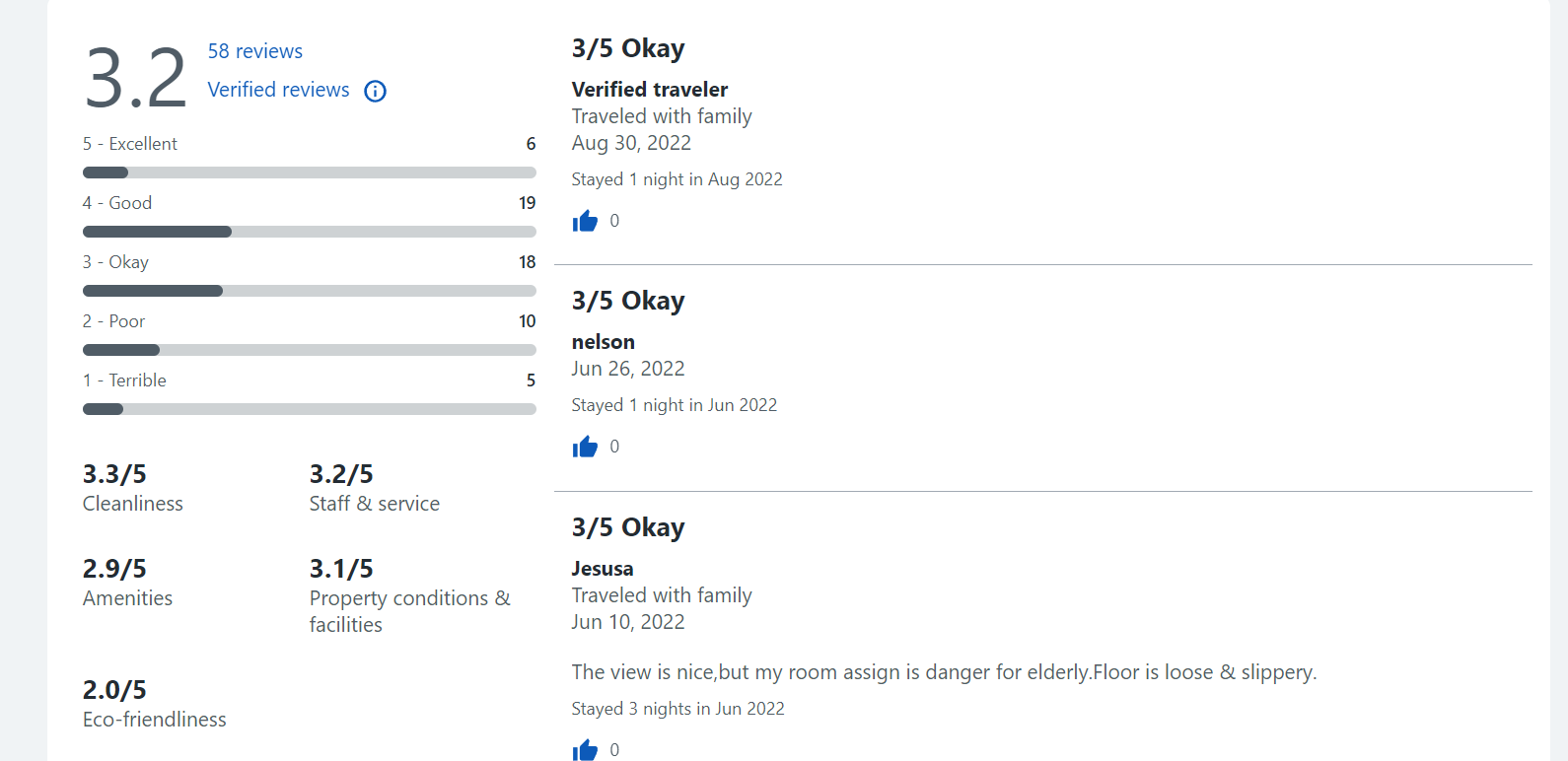Select the Staff & service 3.2/5 score
This screenshot has height=761, width=1568.
click(341, 474)
